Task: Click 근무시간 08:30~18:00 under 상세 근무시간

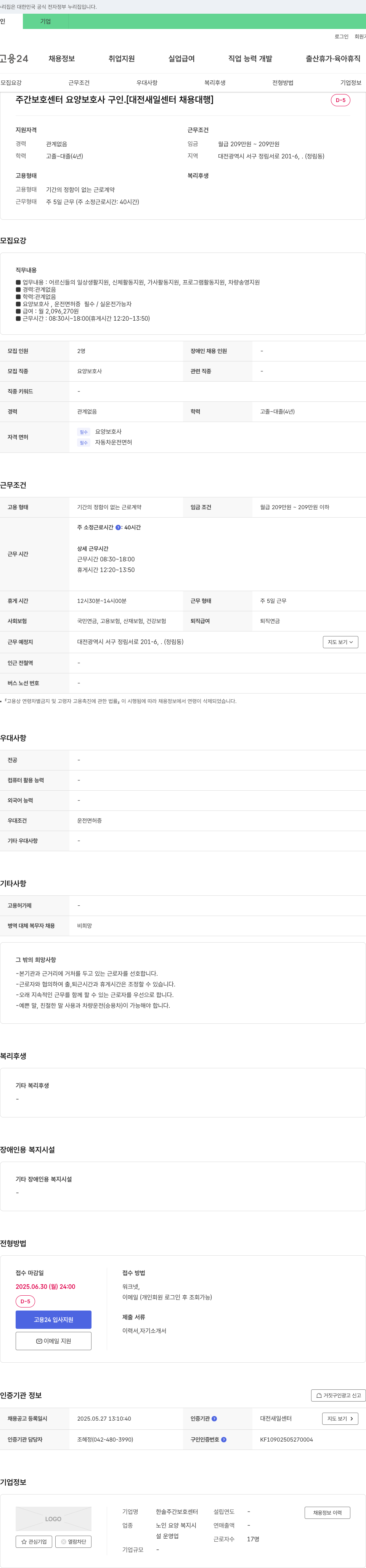Action: pyautogui.click(x=106, y=559)
